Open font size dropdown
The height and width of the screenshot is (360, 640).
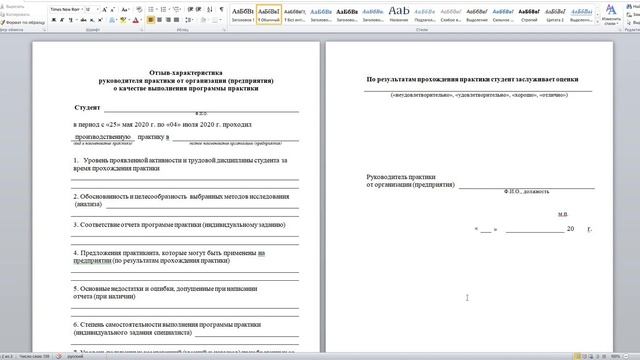point(98,9)
